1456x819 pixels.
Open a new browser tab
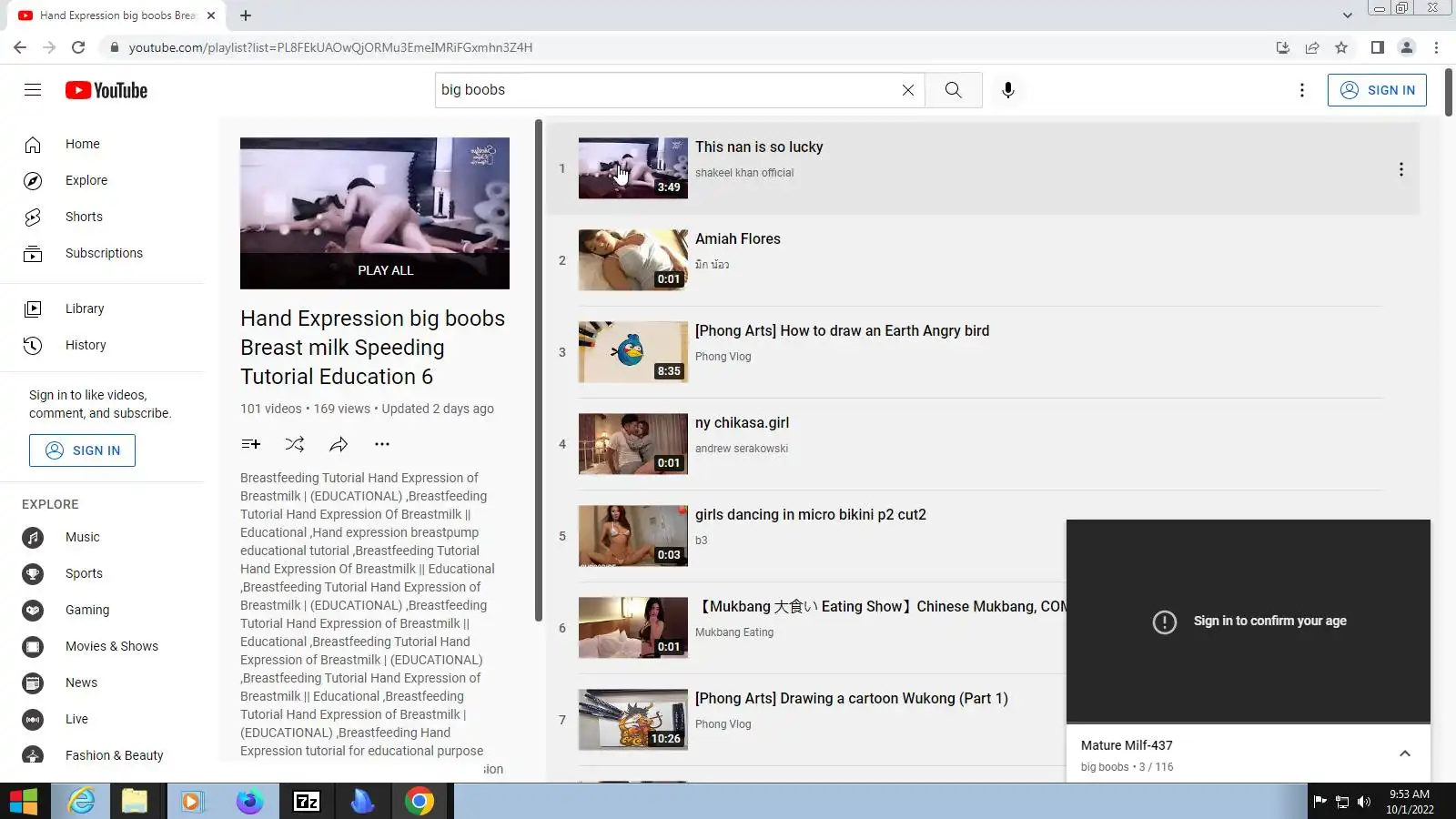tap(246, 15)
